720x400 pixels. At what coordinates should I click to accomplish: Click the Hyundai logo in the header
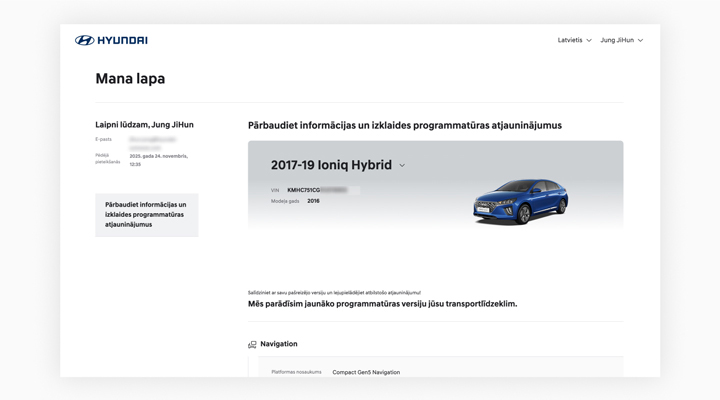(x=111, y=40)
